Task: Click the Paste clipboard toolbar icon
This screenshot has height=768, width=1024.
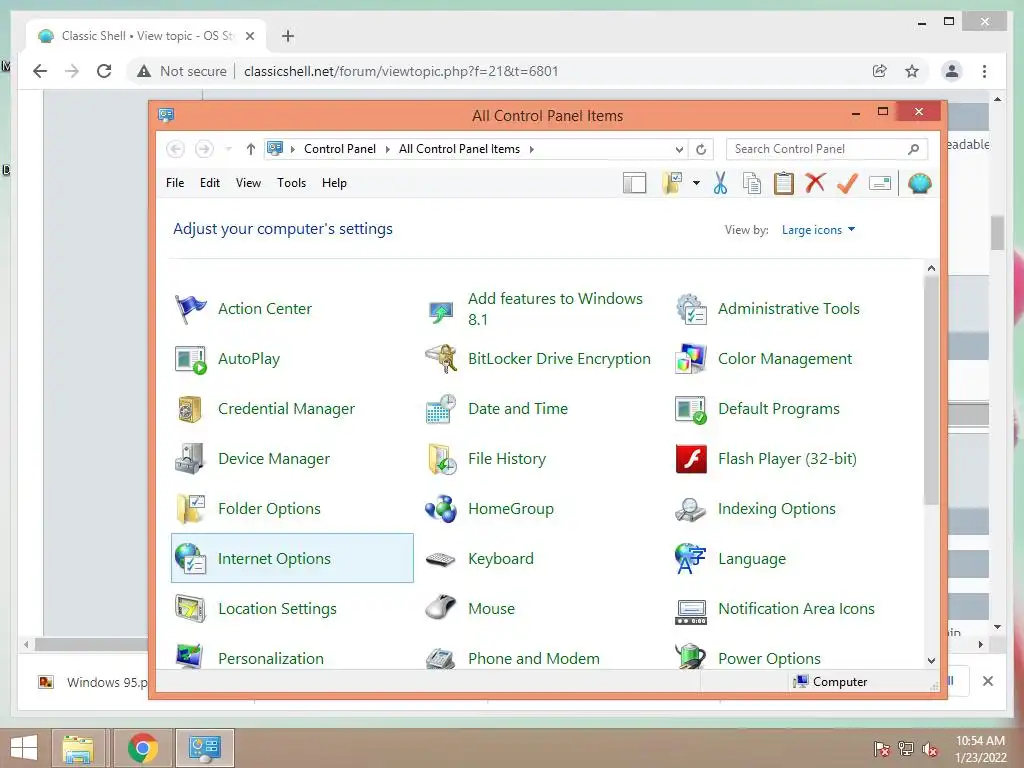Action: pyautogui.click(x=784, y=184)
